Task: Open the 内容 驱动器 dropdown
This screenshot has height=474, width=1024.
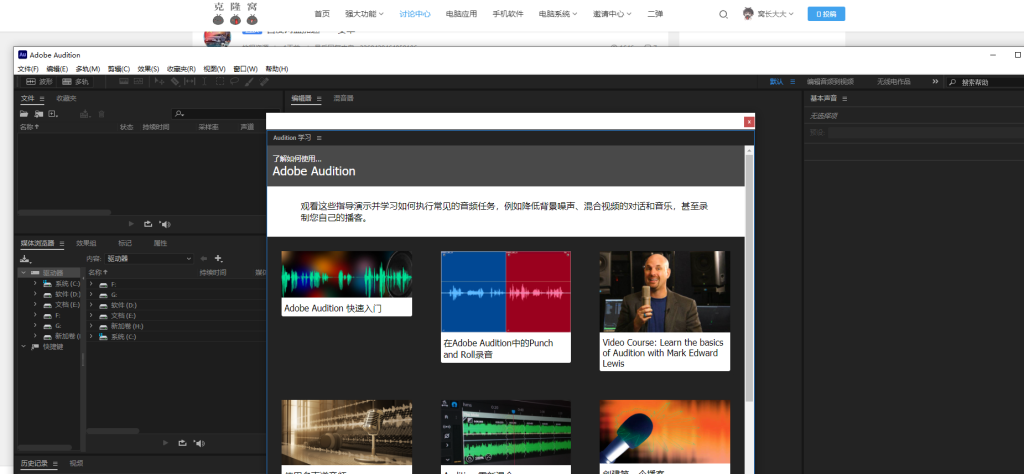Action: click(x=150, y=259)
